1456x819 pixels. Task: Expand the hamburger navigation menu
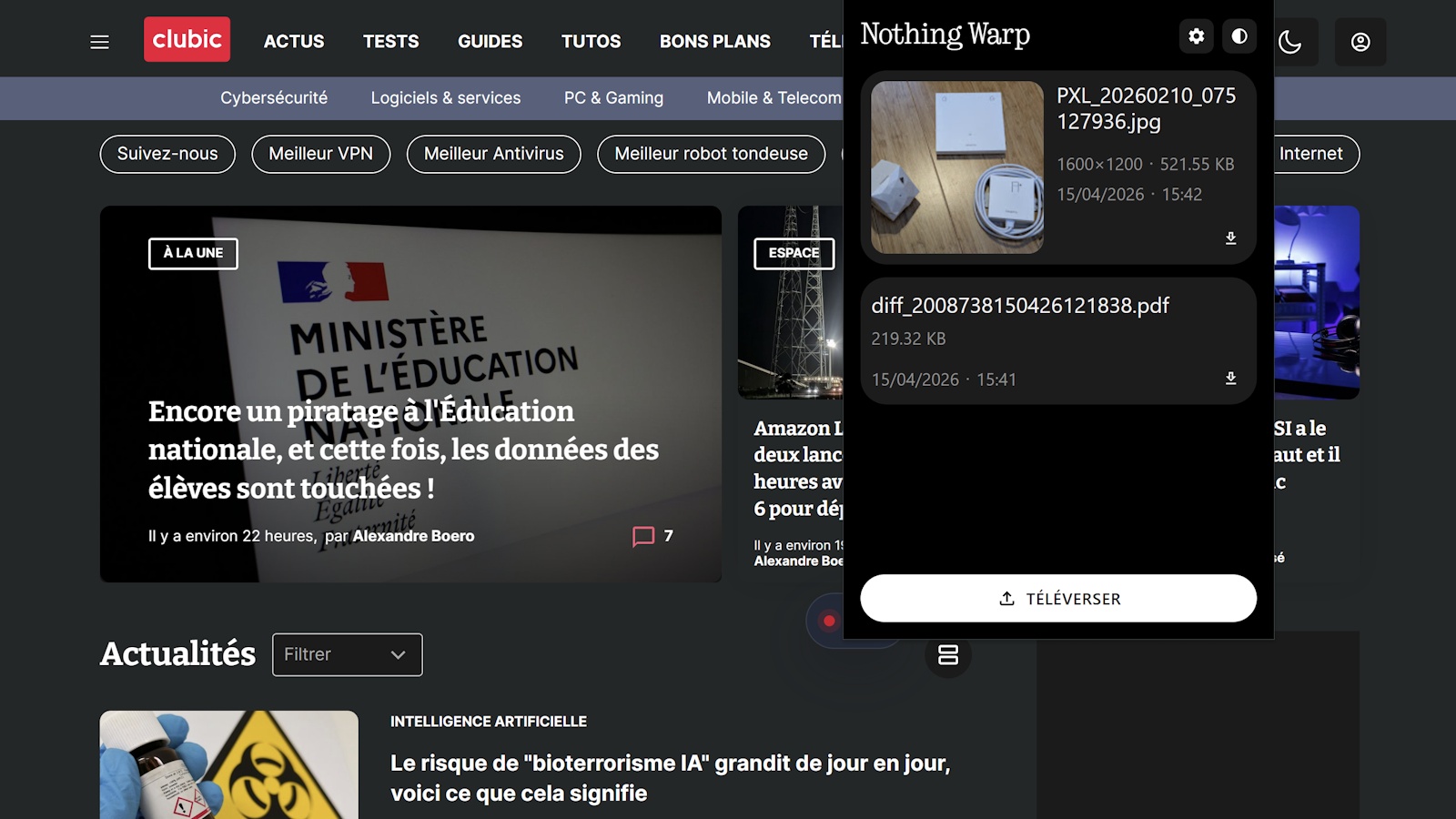[x=98, y=41]
